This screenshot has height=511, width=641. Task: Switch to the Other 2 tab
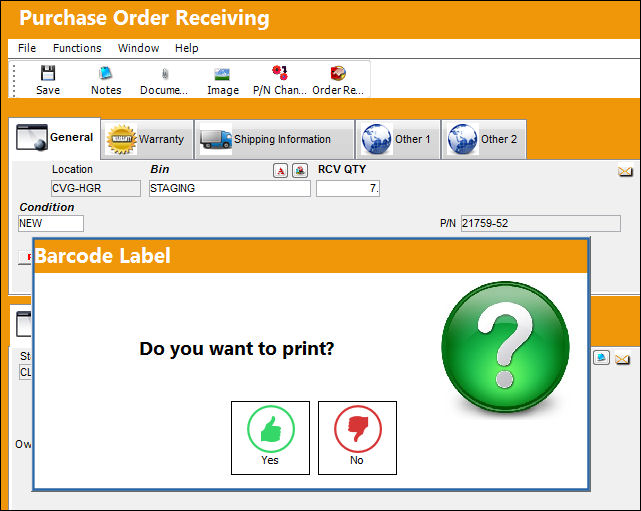[x=484, y=139]
